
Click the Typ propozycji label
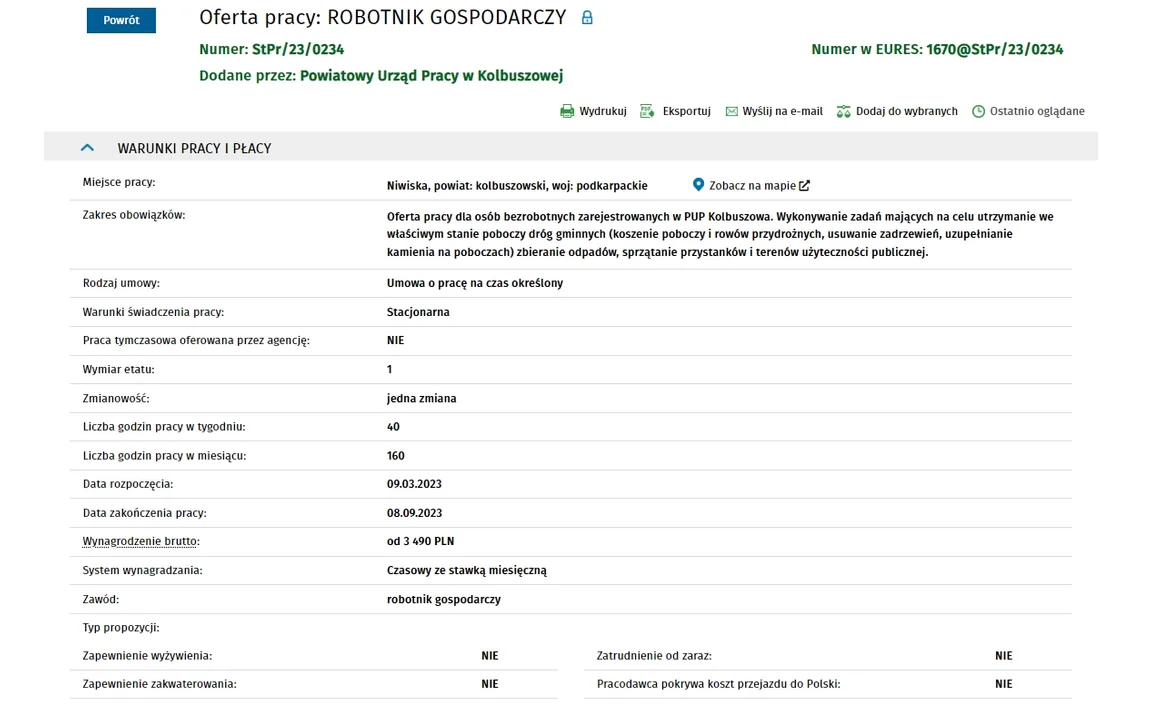121,628
